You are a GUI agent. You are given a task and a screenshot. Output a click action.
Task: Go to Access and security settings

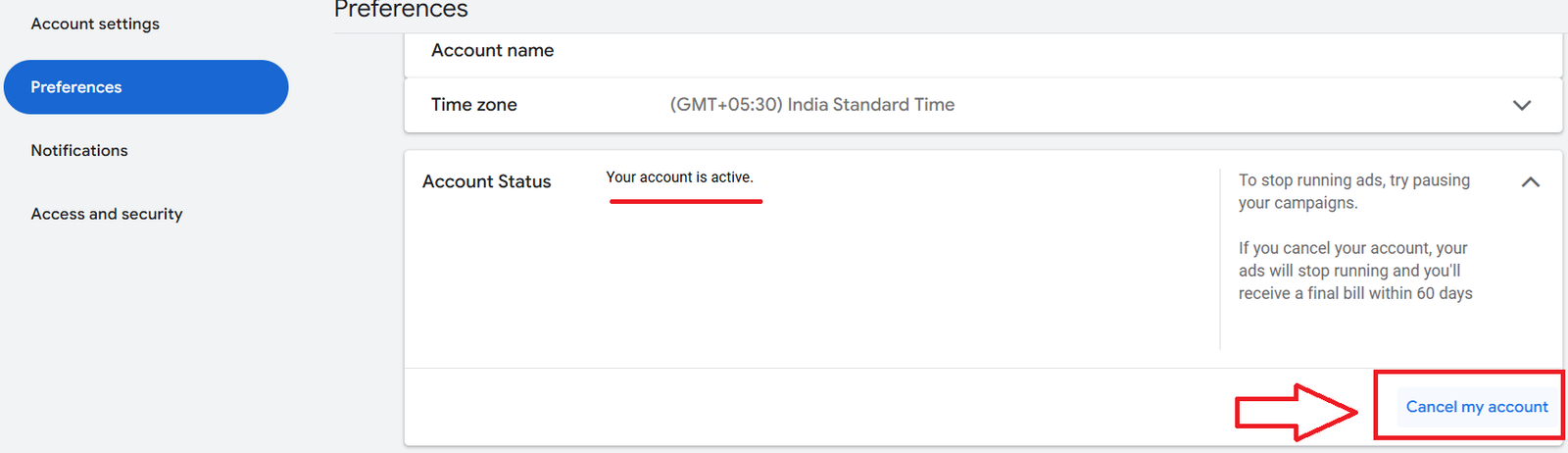point(107,214)
